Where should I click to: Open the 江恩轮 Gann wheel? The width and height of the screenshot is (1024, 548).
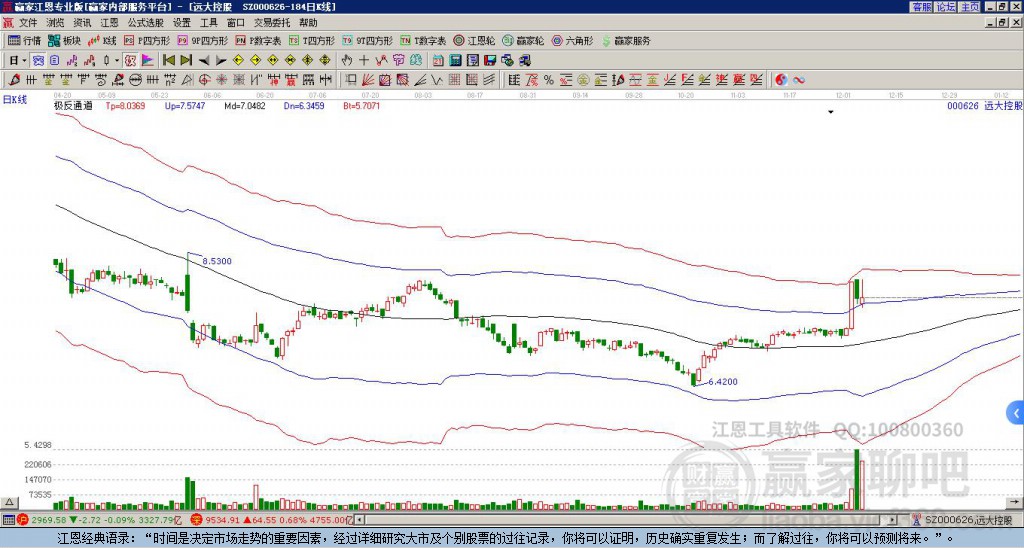(474, 40)
